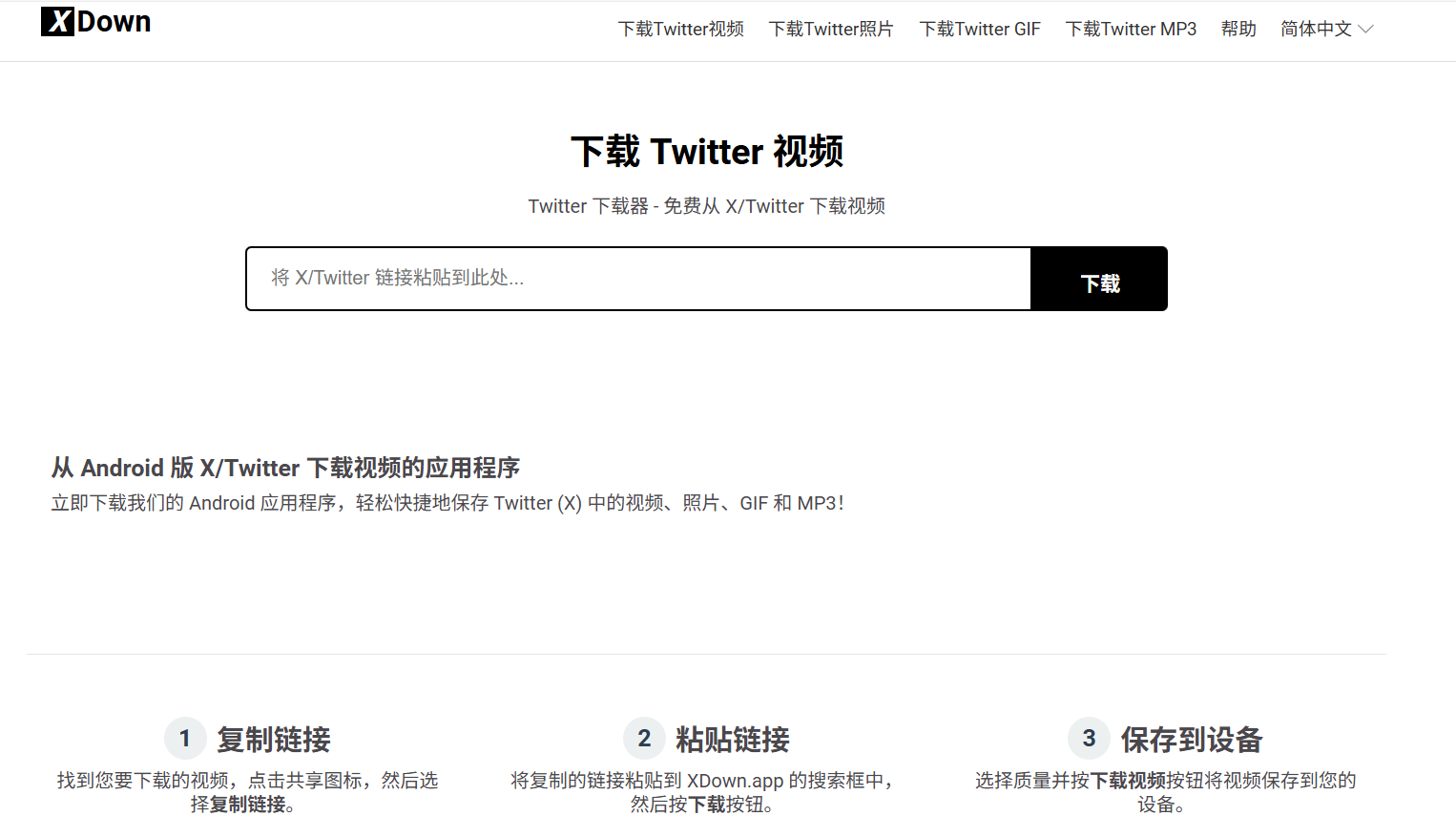Click the step 1 number badge

click(185, 738)
